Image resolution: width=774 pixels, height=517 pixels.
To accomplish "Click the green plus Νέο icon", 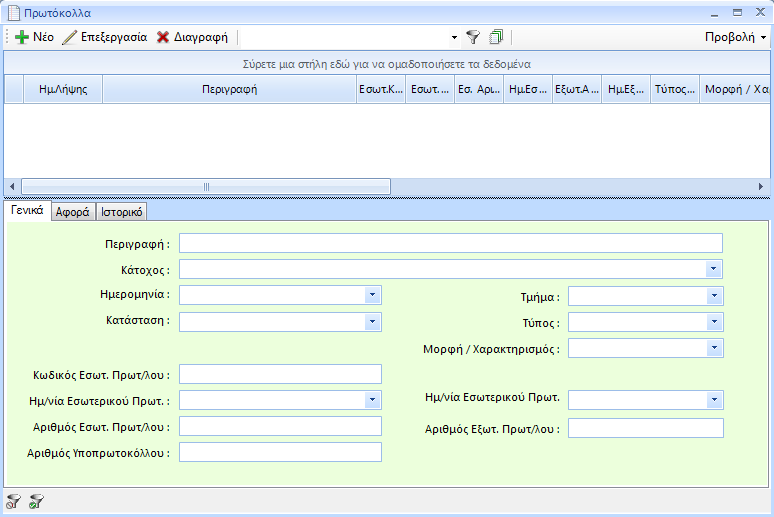I will point(21,37).
